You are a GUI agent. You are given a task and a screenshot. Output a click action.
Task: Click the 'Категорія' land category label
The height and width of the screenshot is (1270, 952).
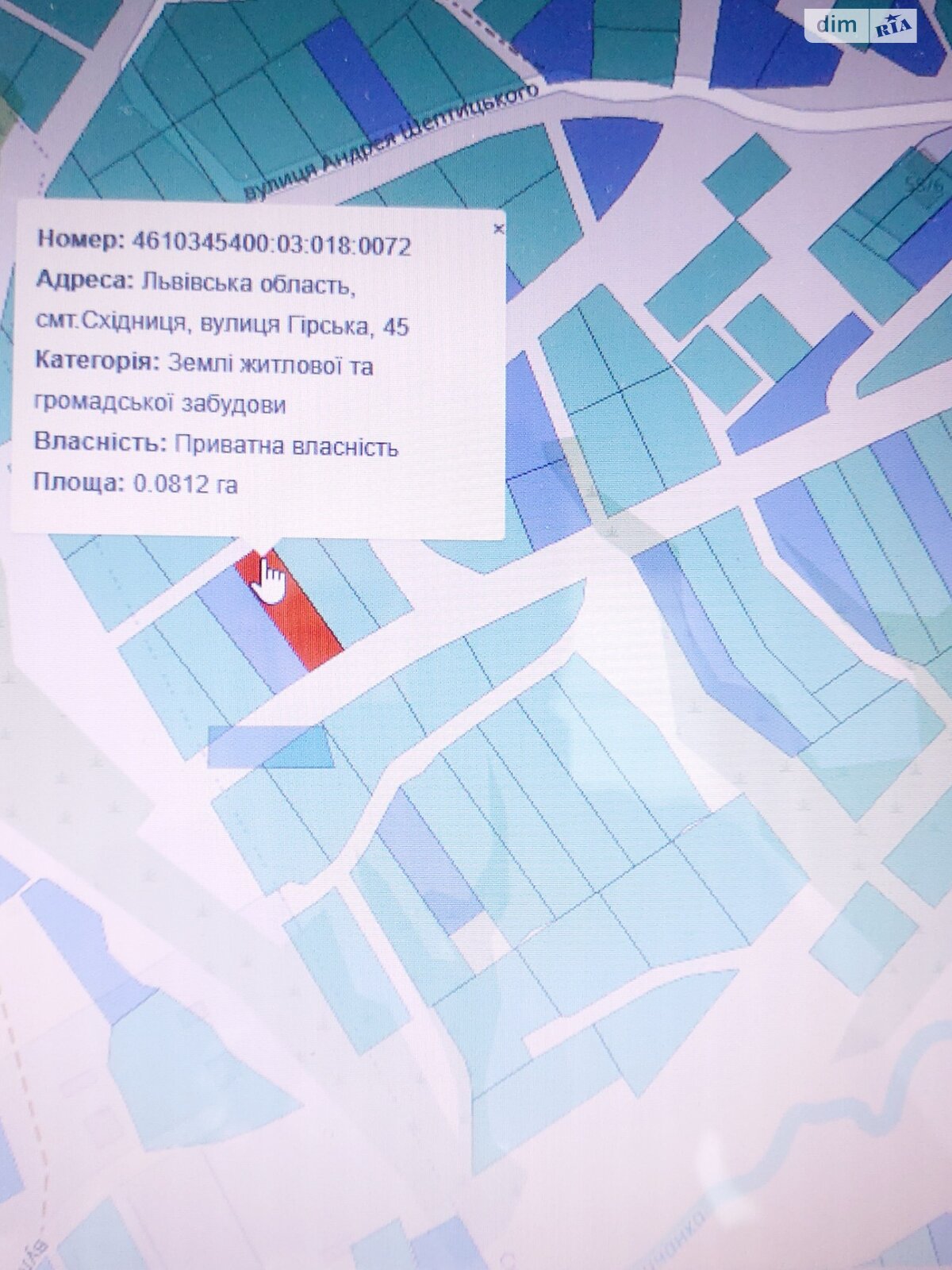[95, 364]
